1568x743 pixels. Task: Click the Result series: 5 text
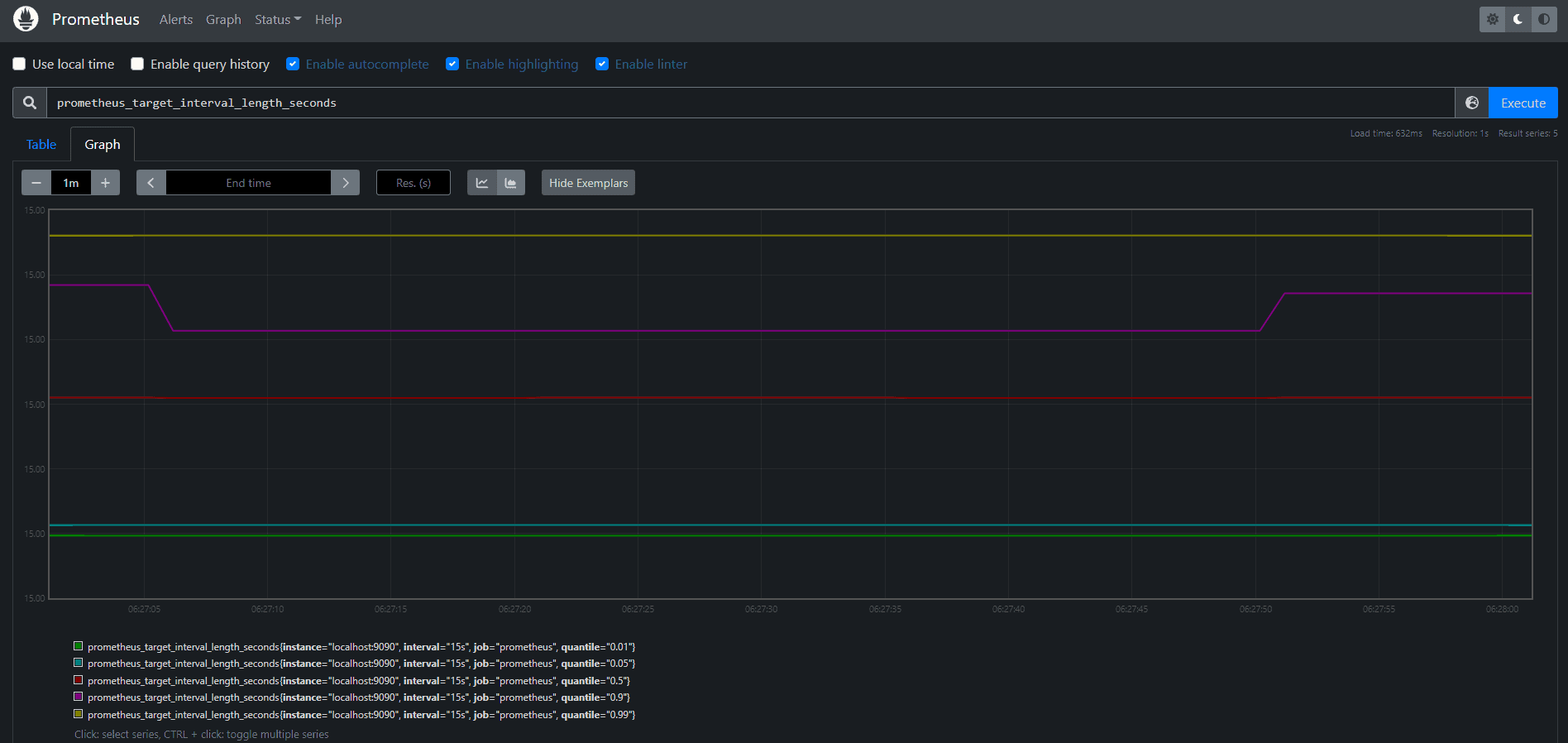coord(1527,133)
